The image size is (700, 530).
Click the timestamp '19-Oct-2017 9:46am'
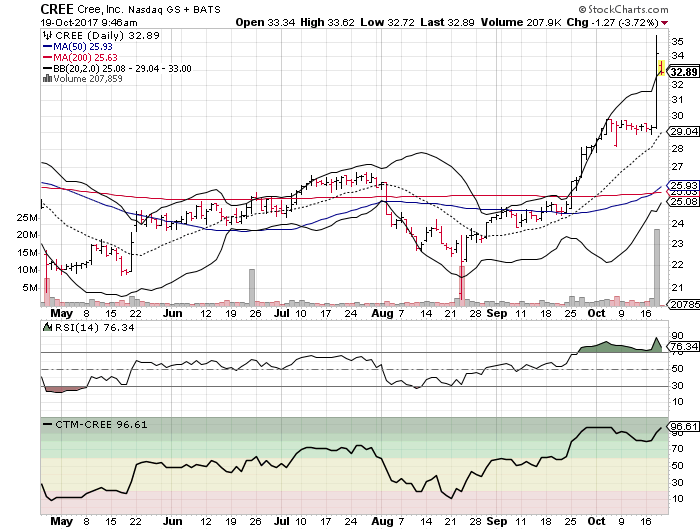[x=89, y=23]
